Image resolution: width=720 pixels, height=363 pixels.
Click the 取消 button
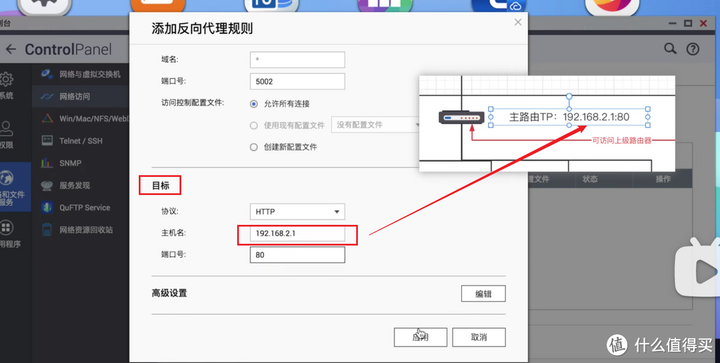479,337
